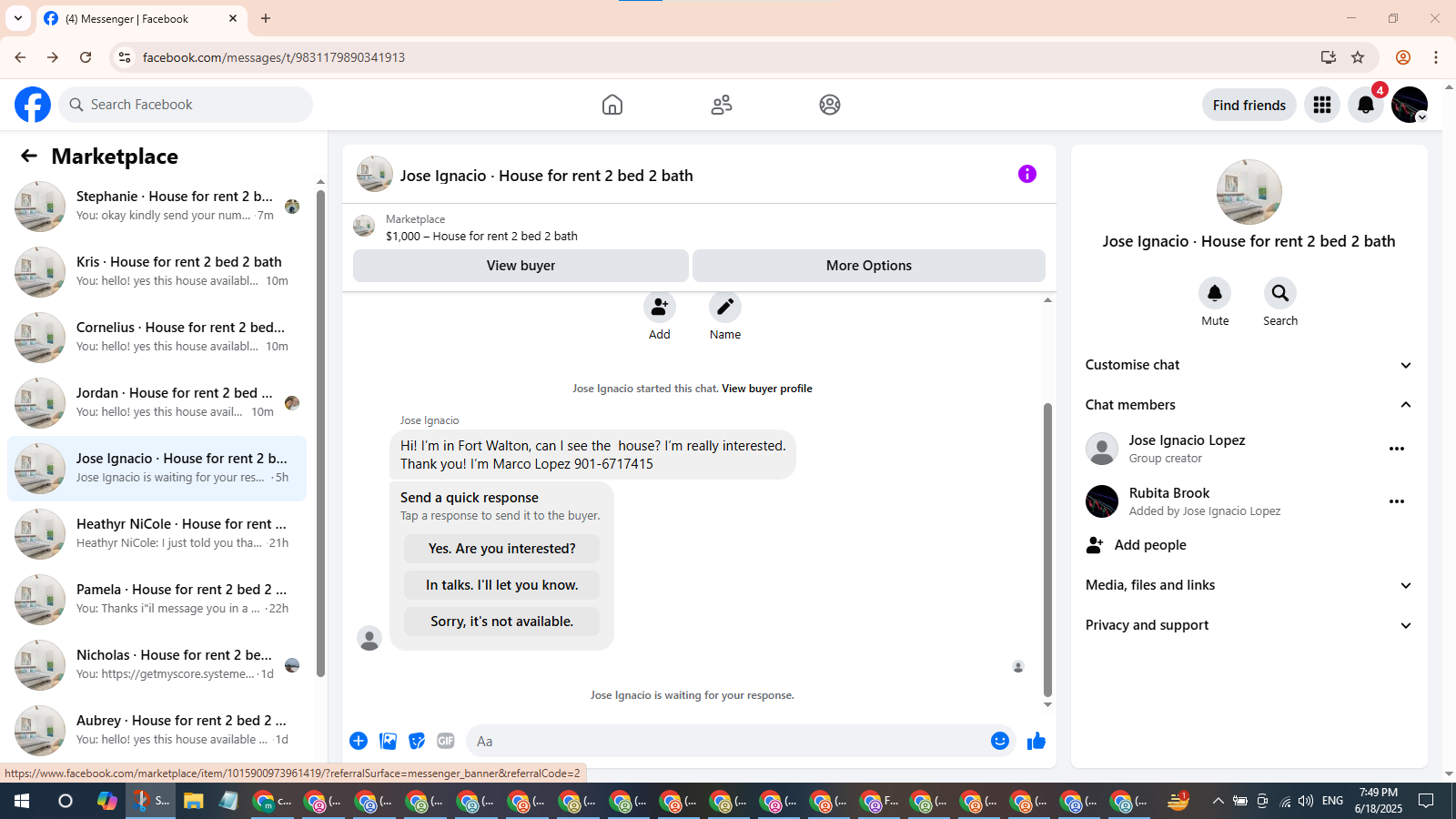Expand Media, files and links section
Screen dimensions: 1456x819
(x=1249, y=585)
